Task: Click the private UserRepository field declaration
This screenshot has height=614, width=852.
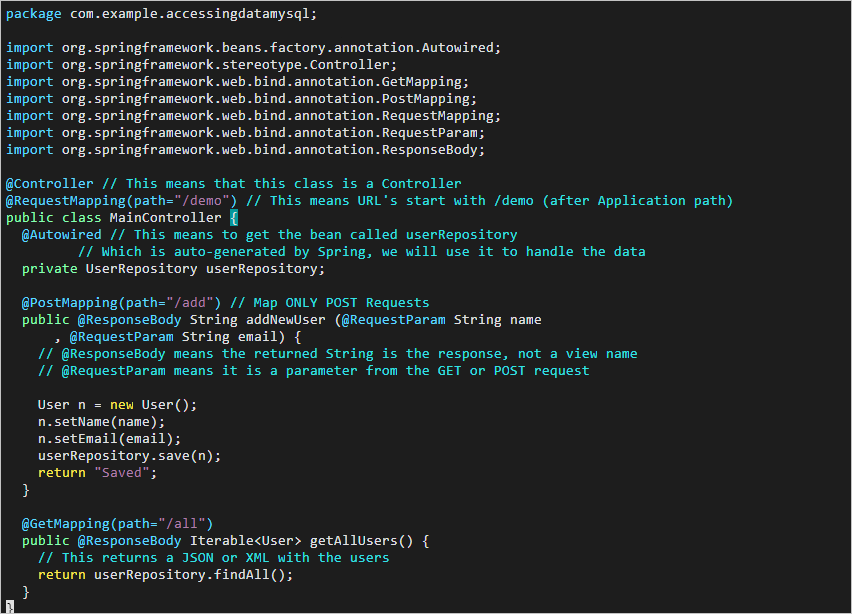Action: coord(173,269)
